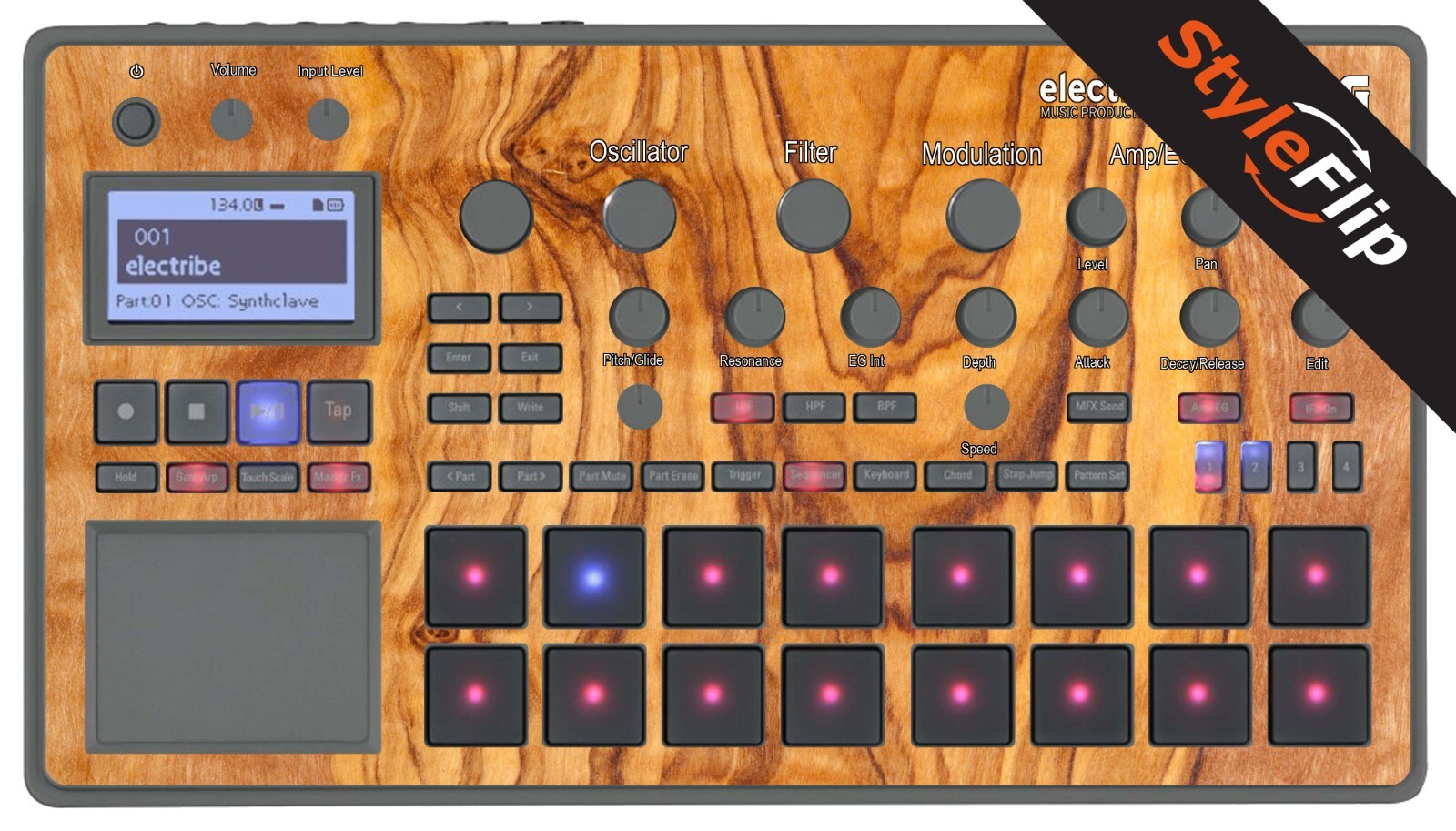The image size is (1456, 831).
Task: Click the large Modulation knob
Action: coord(983,216)
